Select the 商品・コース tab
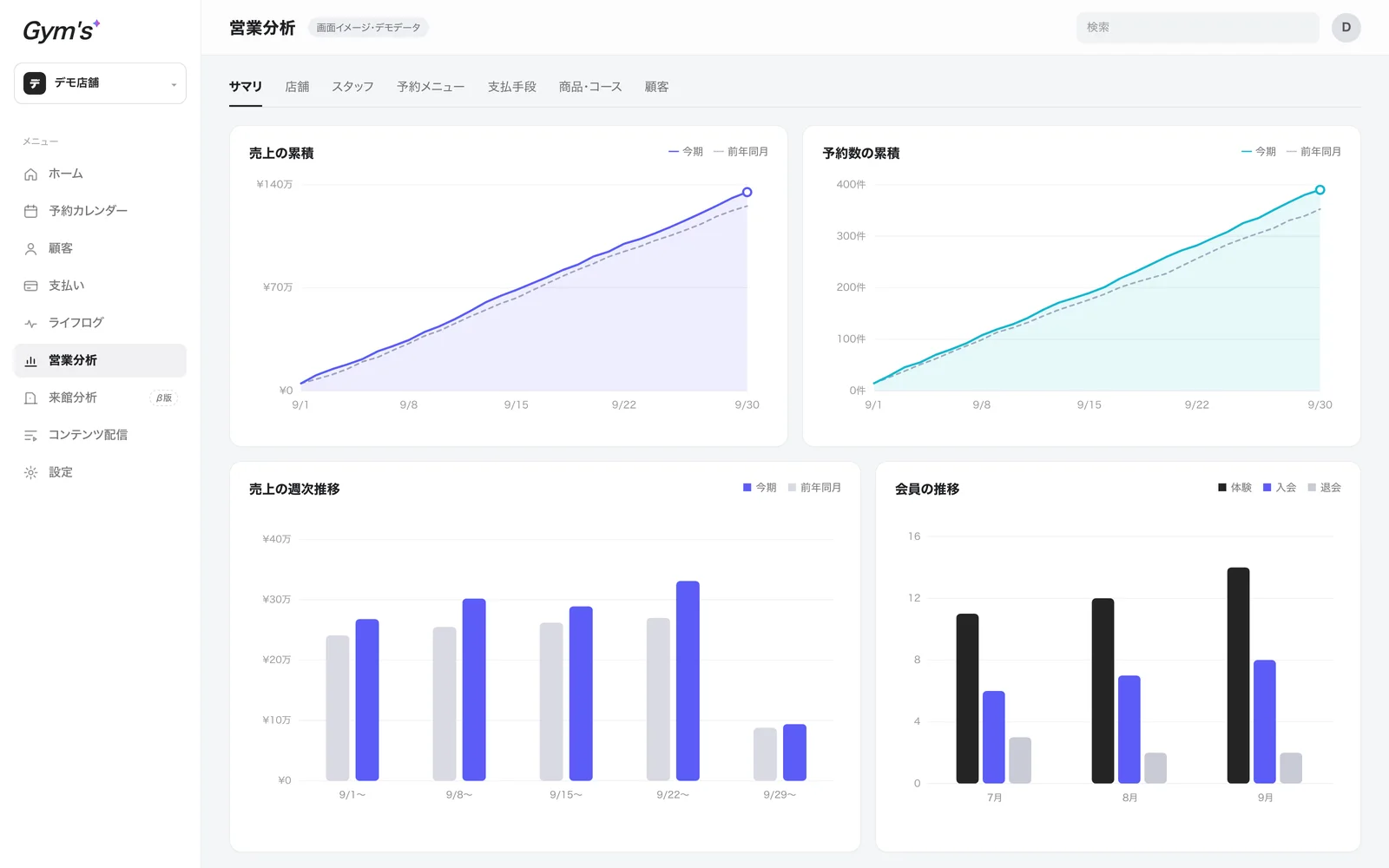 pos(590,87)
